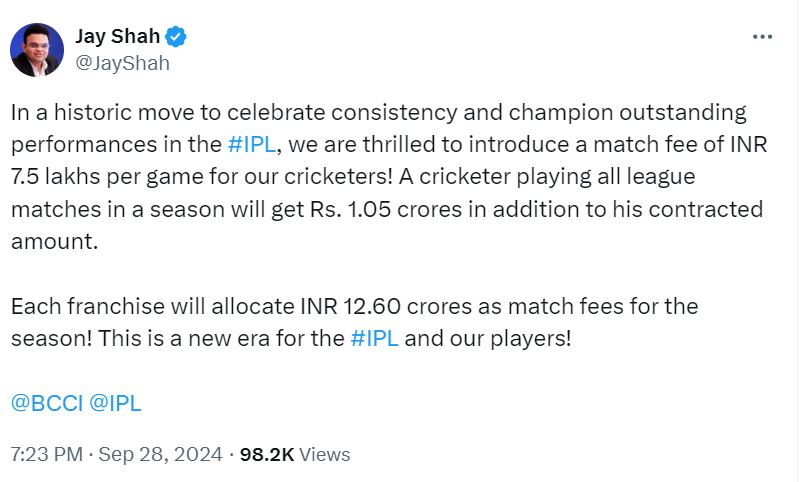The image size is (800, 482).
Task: Open the #IPL hashtag in second paragraph
Action: 375,337
